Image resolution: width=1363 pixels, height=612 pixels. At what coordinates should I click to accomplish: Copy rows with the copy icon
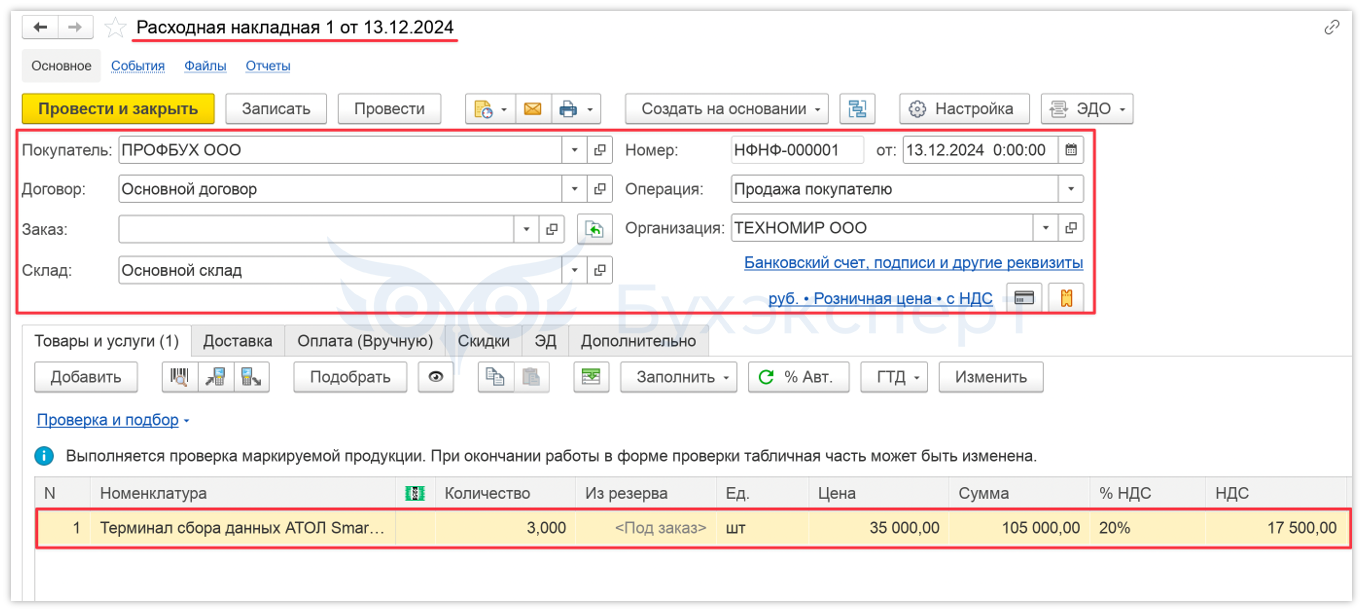(x=495, y=377)
